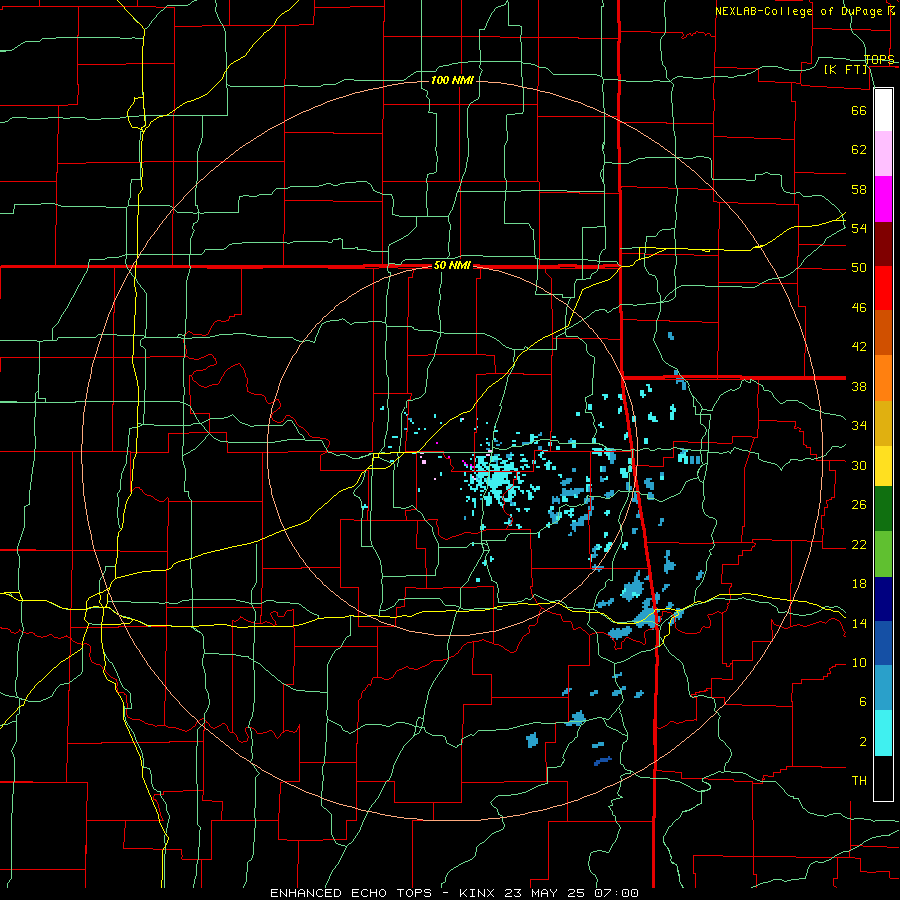Click the TH threshold legend label

click(859, 781)
